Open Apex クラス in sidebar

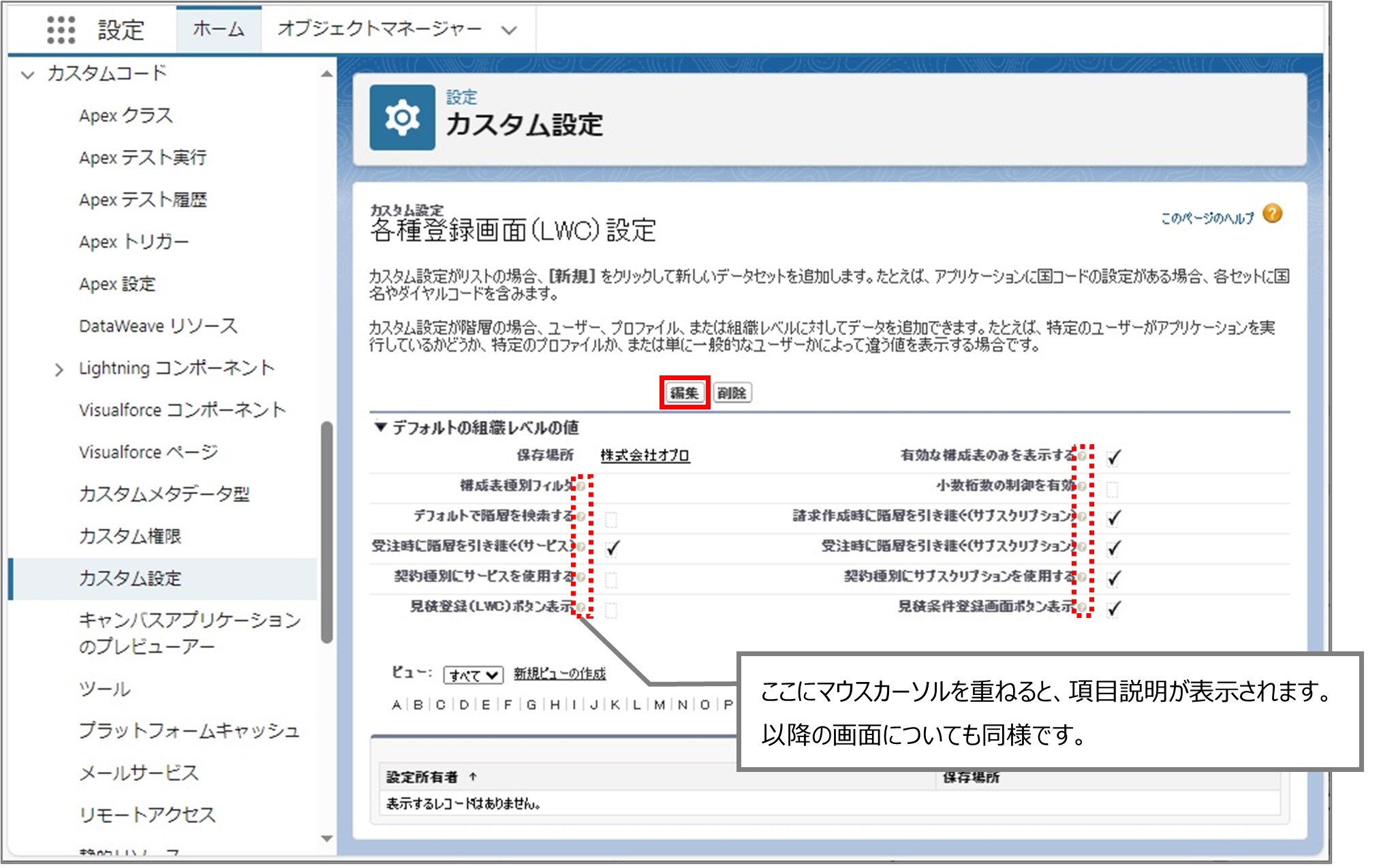126,116
